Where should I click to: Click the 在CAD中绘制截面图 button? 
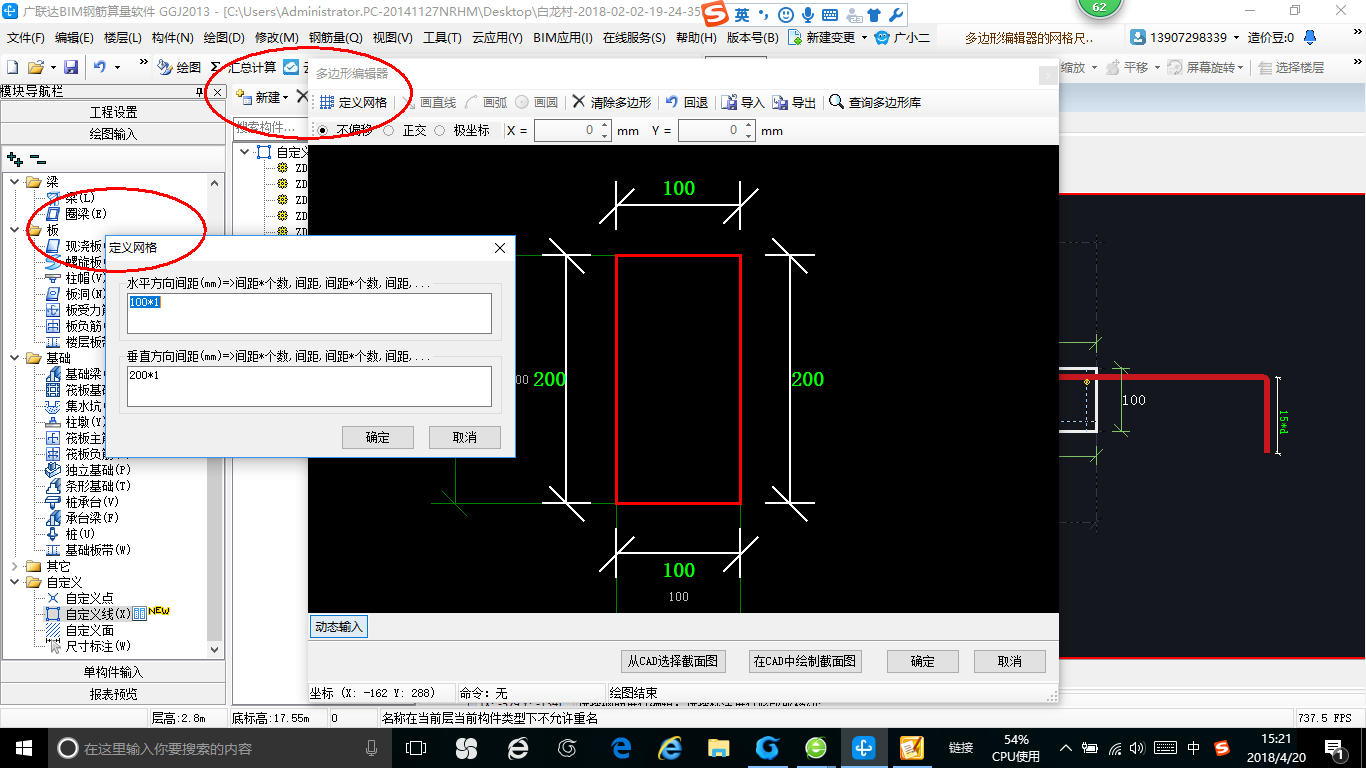804,661
